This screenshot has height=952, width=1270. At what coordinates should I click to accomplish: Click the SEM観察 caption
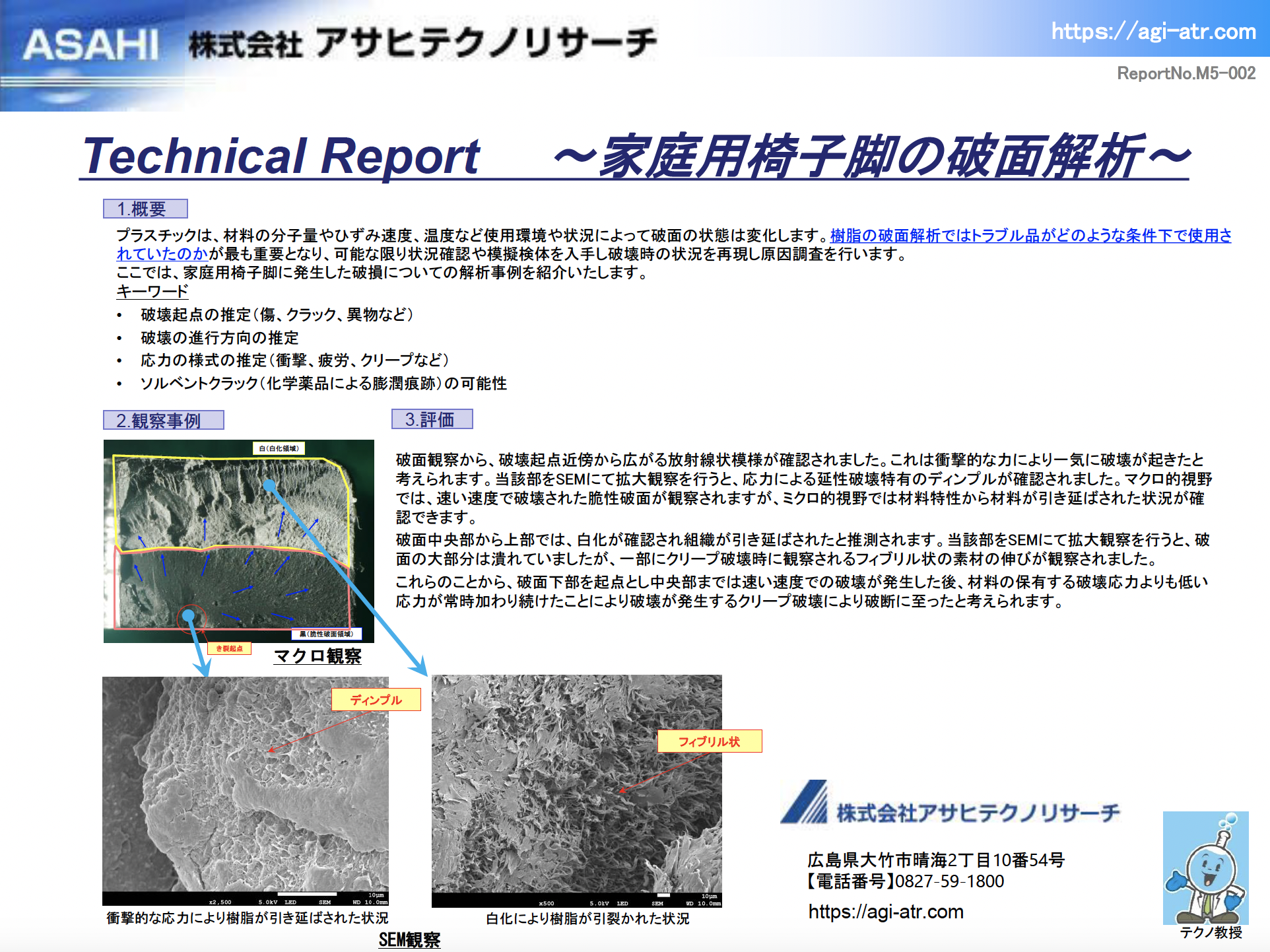(409, 940)
